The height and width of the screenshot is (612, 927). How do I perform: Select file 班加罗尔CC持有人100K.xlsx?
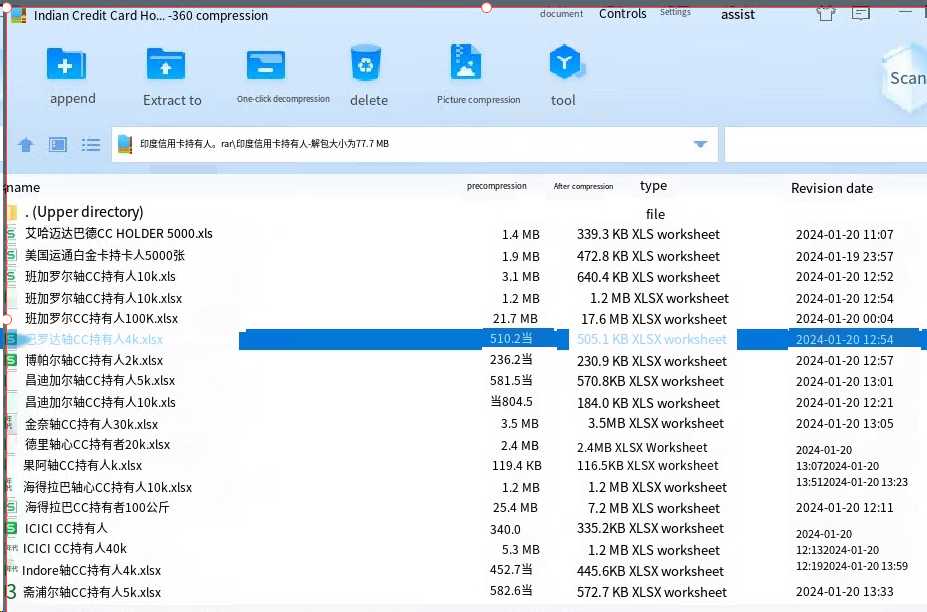click(x=101, y=318)
